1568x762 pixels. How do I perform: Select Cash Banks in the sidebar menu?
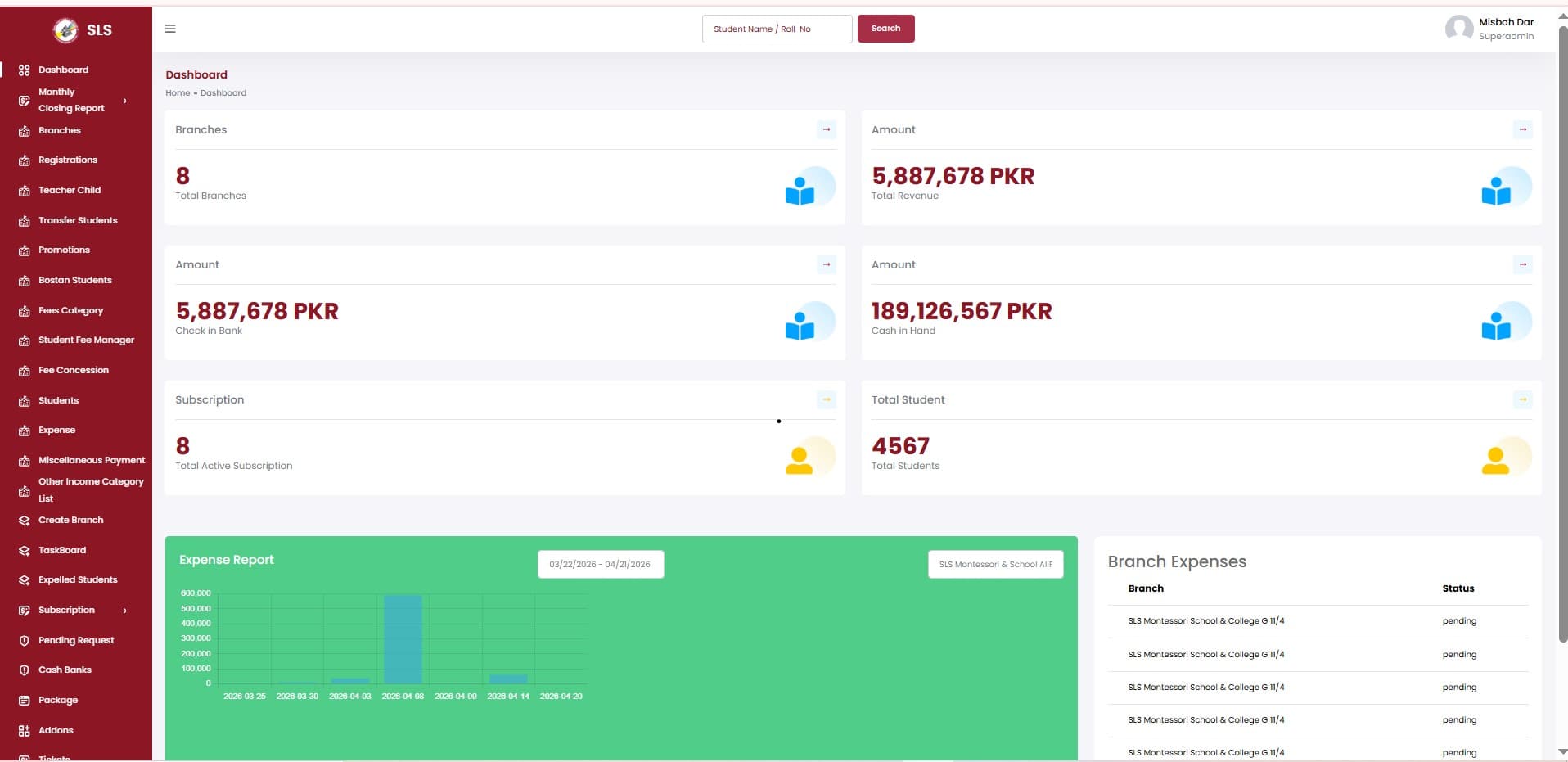coord(65,670)
